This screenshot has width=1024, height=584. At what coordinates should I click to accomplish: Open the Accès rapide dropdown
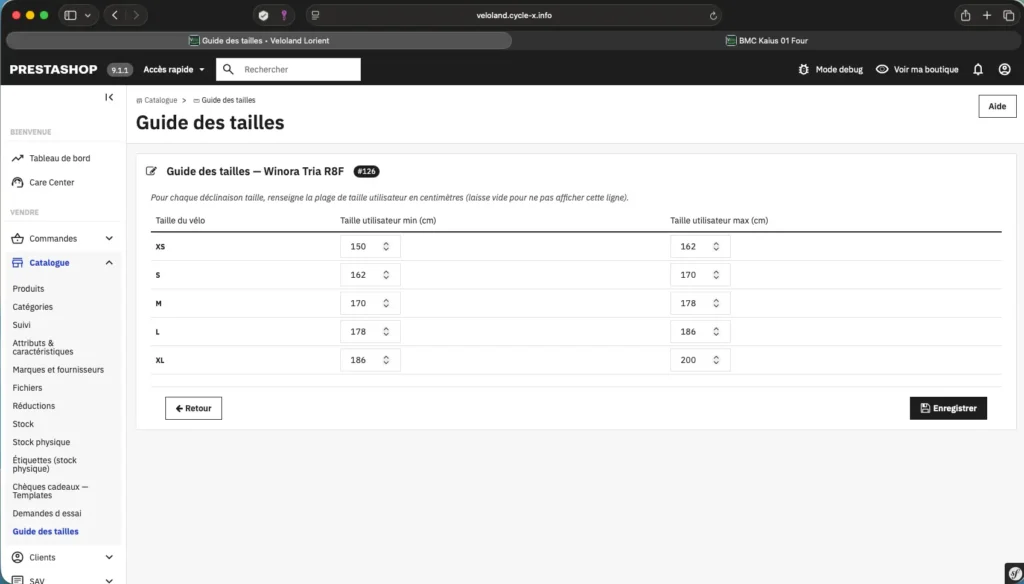(174, 69)
